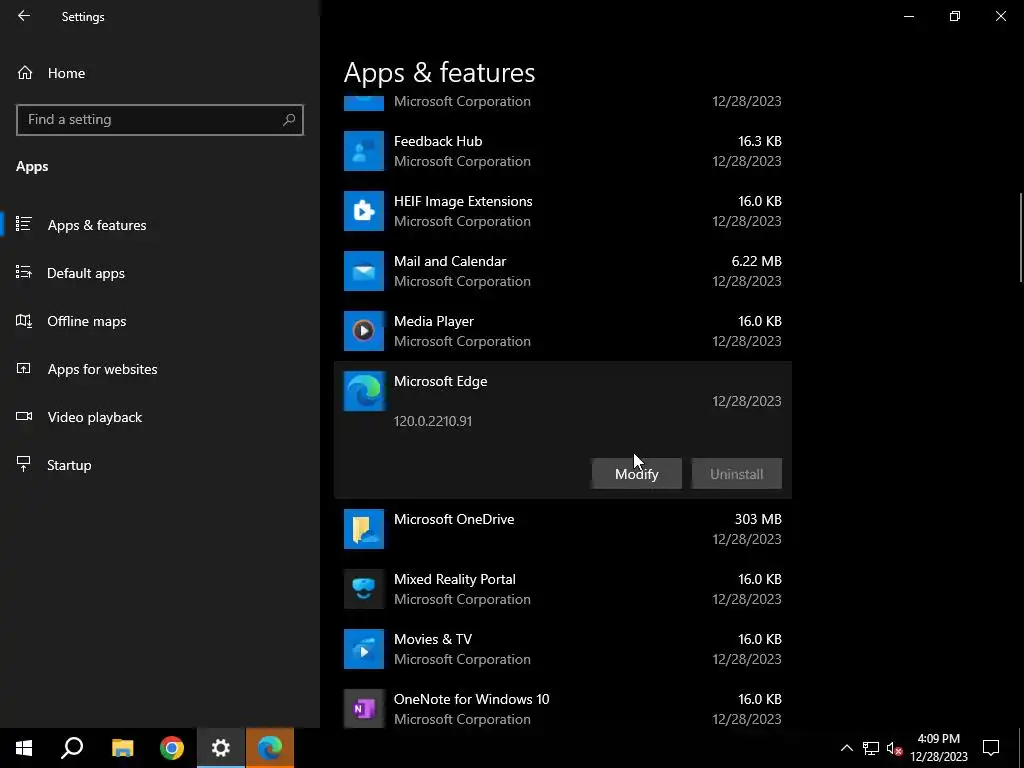The width and height of the screenshot is (1024, 768).
Task: Open the network status tray icon
Action: click(x=871, y=748)
